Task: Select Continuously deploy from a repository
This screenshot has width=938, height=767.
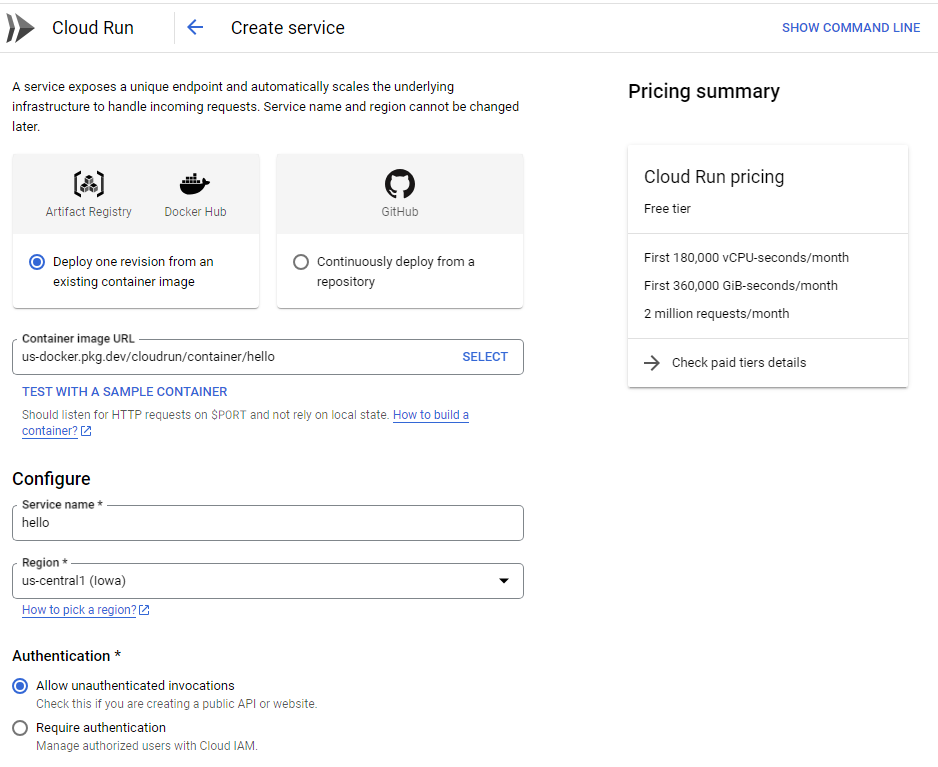Action: 301,262
